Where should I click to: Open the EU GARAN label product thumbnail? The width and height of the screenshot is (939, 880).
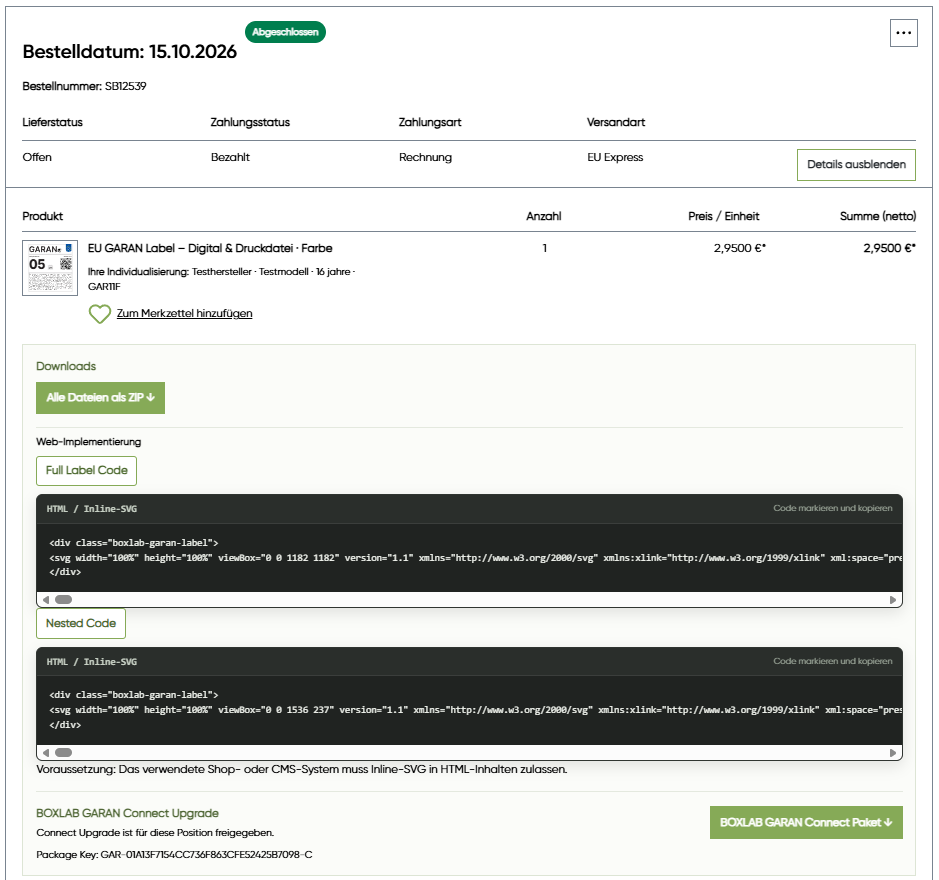(50, 268)
